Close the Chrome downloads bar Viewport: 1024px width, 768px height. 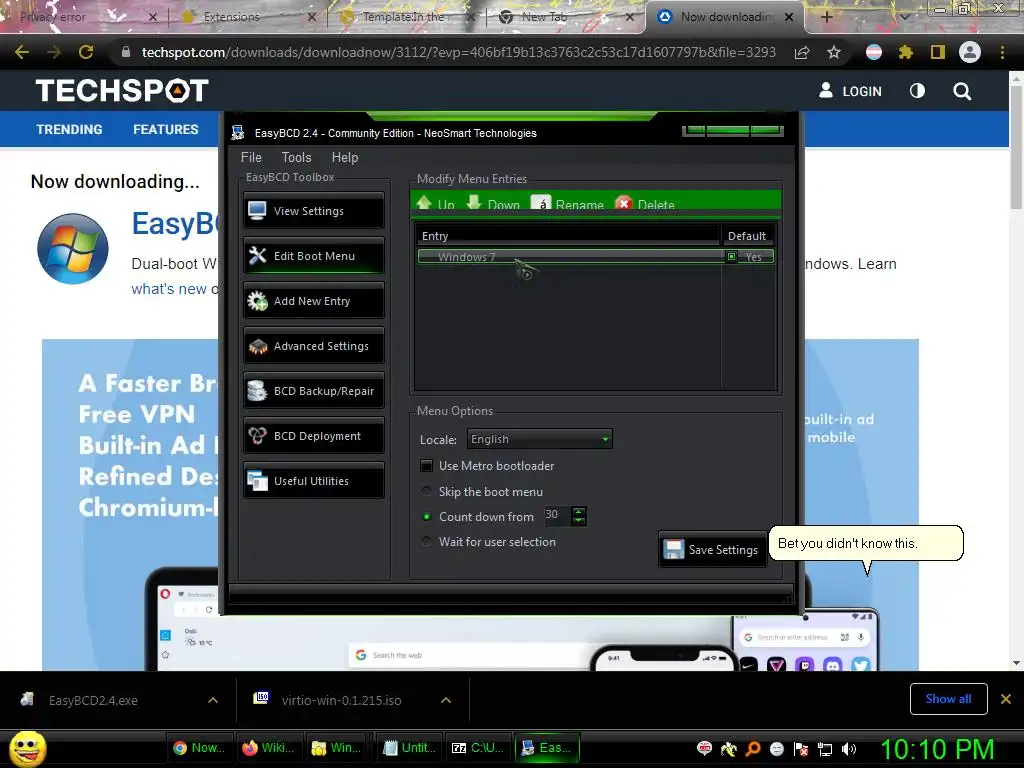[x=1006, y=699]
